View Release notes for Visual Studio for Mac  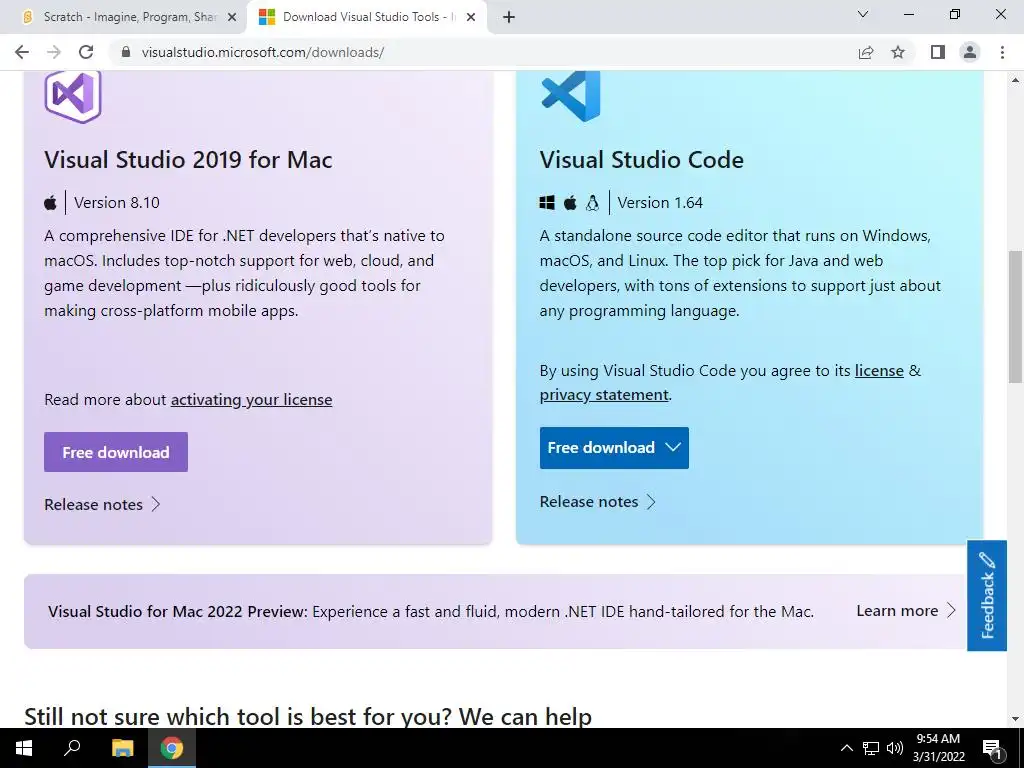pyautogui.click(x=103, y=504)
